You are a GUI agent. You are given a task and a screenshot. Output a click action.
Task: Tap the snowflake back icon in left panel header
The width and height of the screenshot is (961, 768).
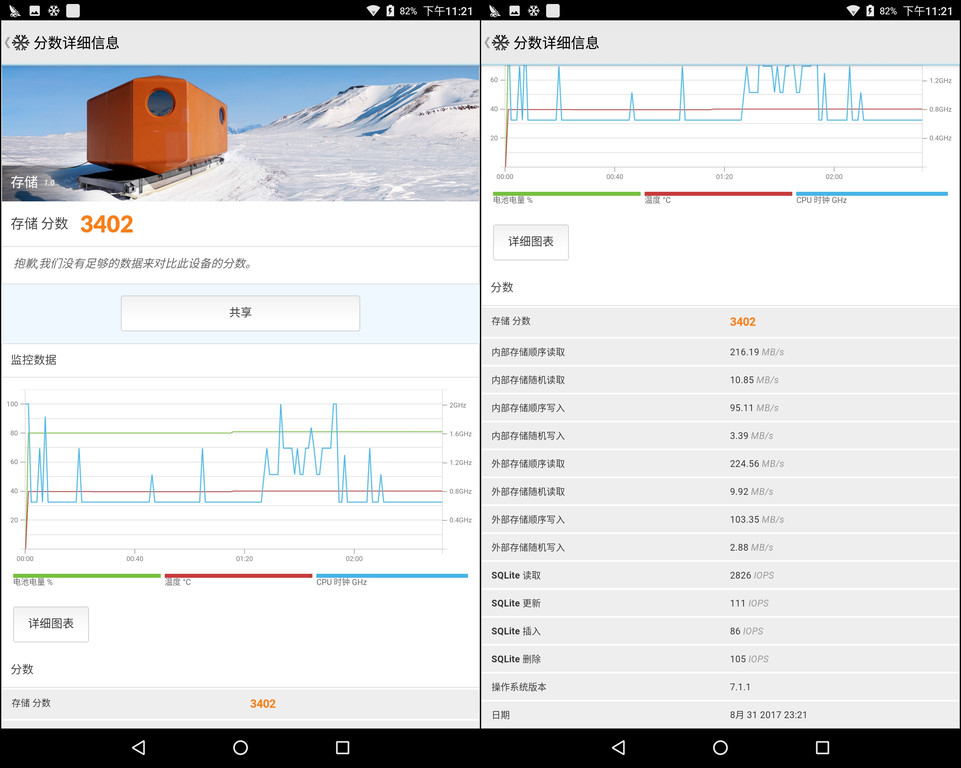tap(20, 43)
